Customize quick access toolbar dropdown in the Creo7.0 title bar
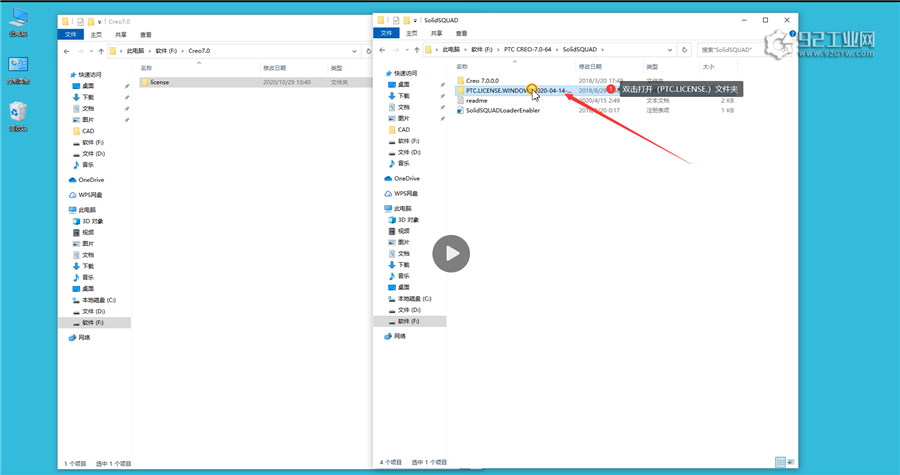Screen dimensions: 900x475 [100, 22]
